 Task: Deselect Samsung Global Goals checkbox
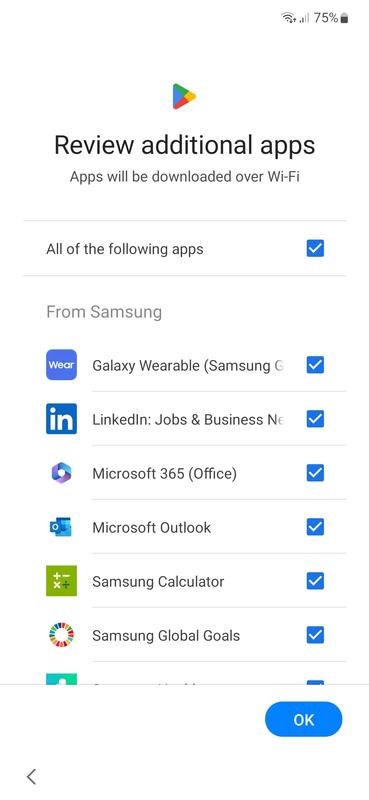315,635
